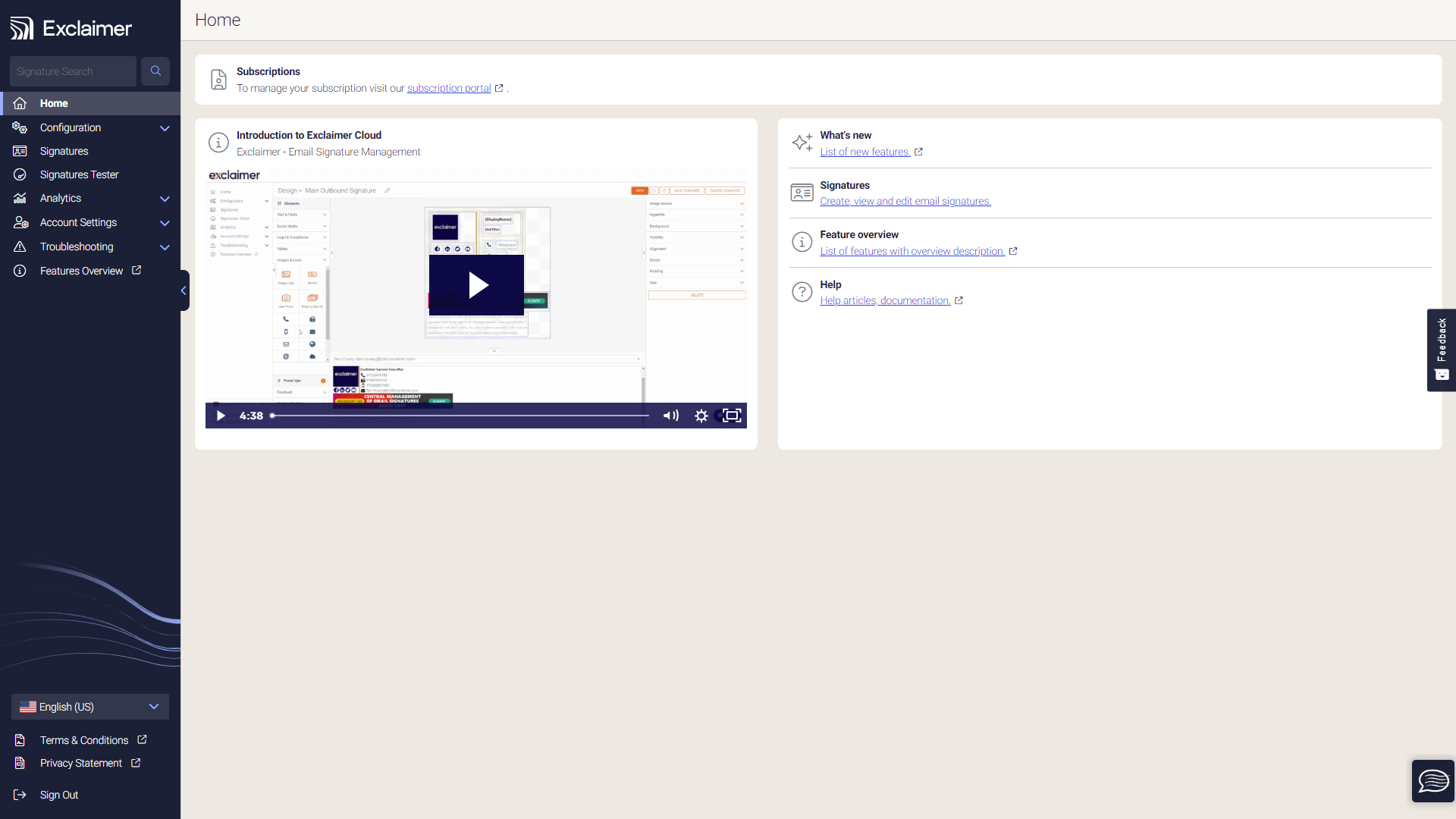Screen dimensions: 1456x819
Task: Click the Feedback tab on the right edge
Action: click(1441, 350)
